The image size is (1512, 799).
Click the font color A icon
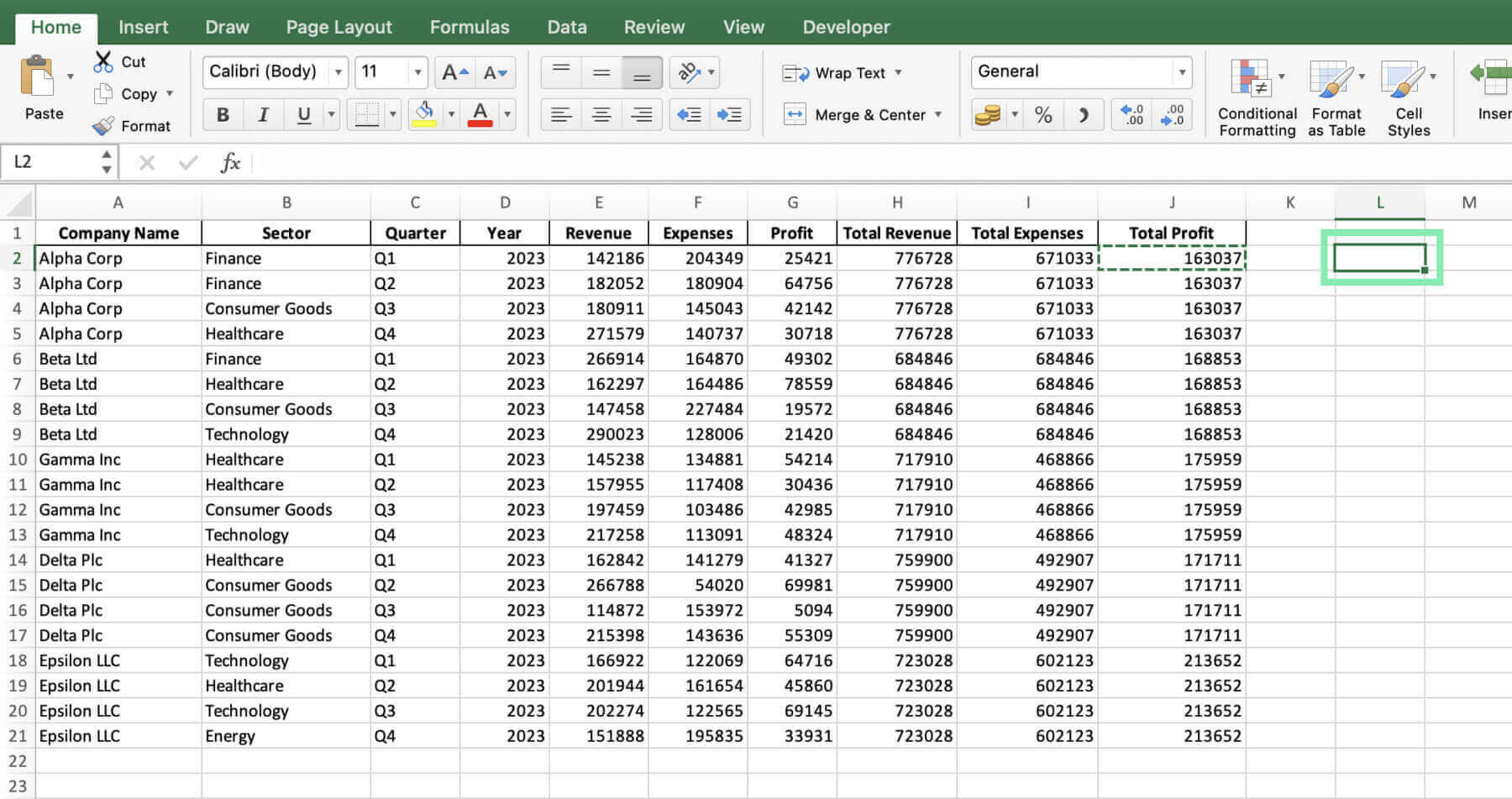click(x=480, y=114)
